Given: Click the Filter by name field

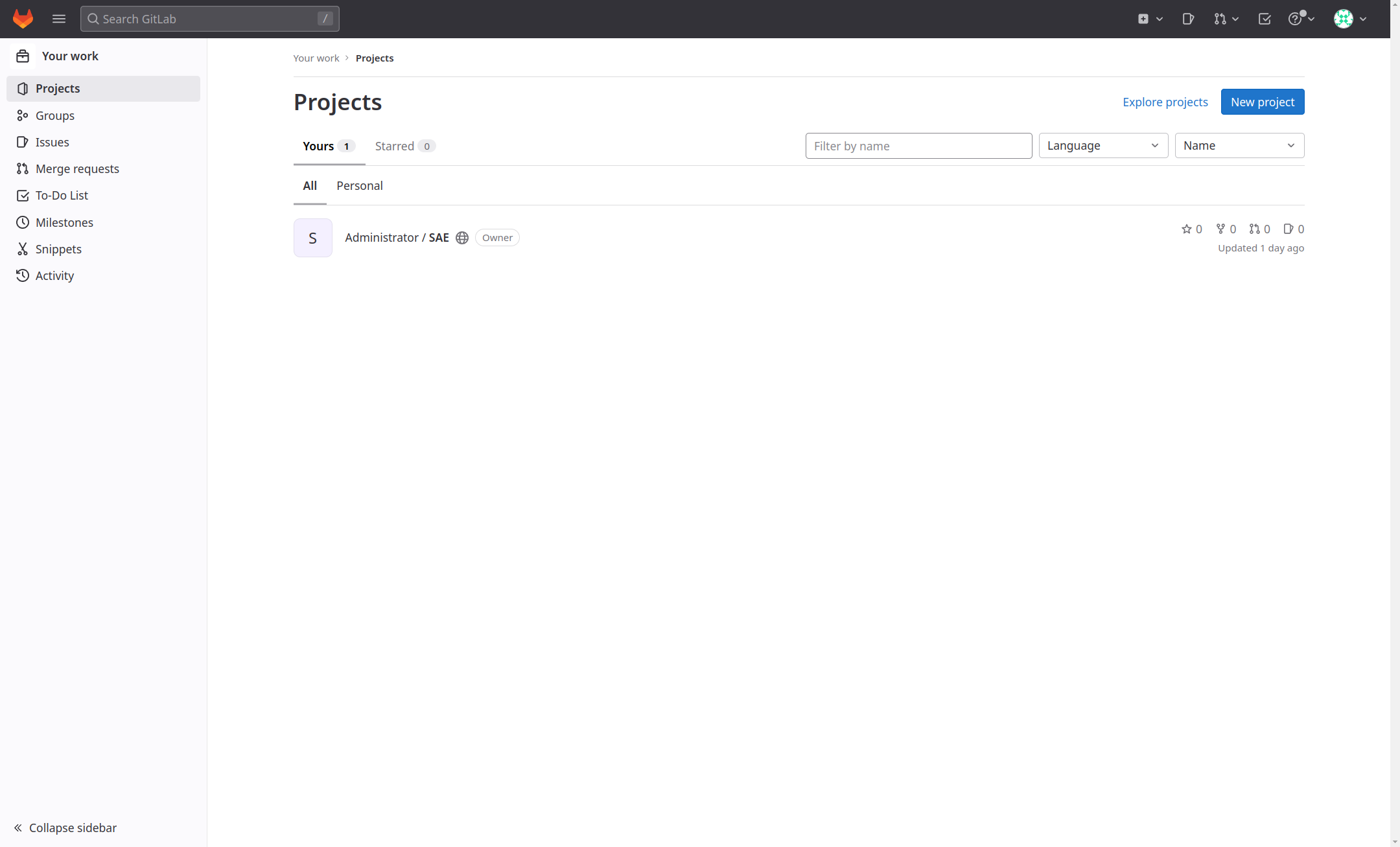Looking at the screenshot, I should point(918,146).
